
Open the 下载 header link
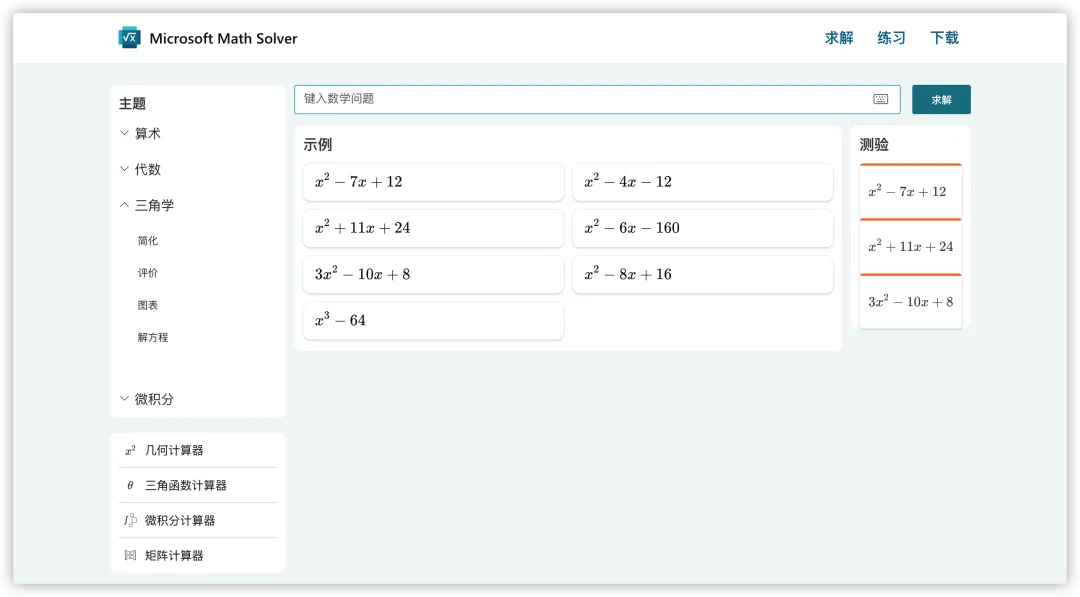click(944, 38)
